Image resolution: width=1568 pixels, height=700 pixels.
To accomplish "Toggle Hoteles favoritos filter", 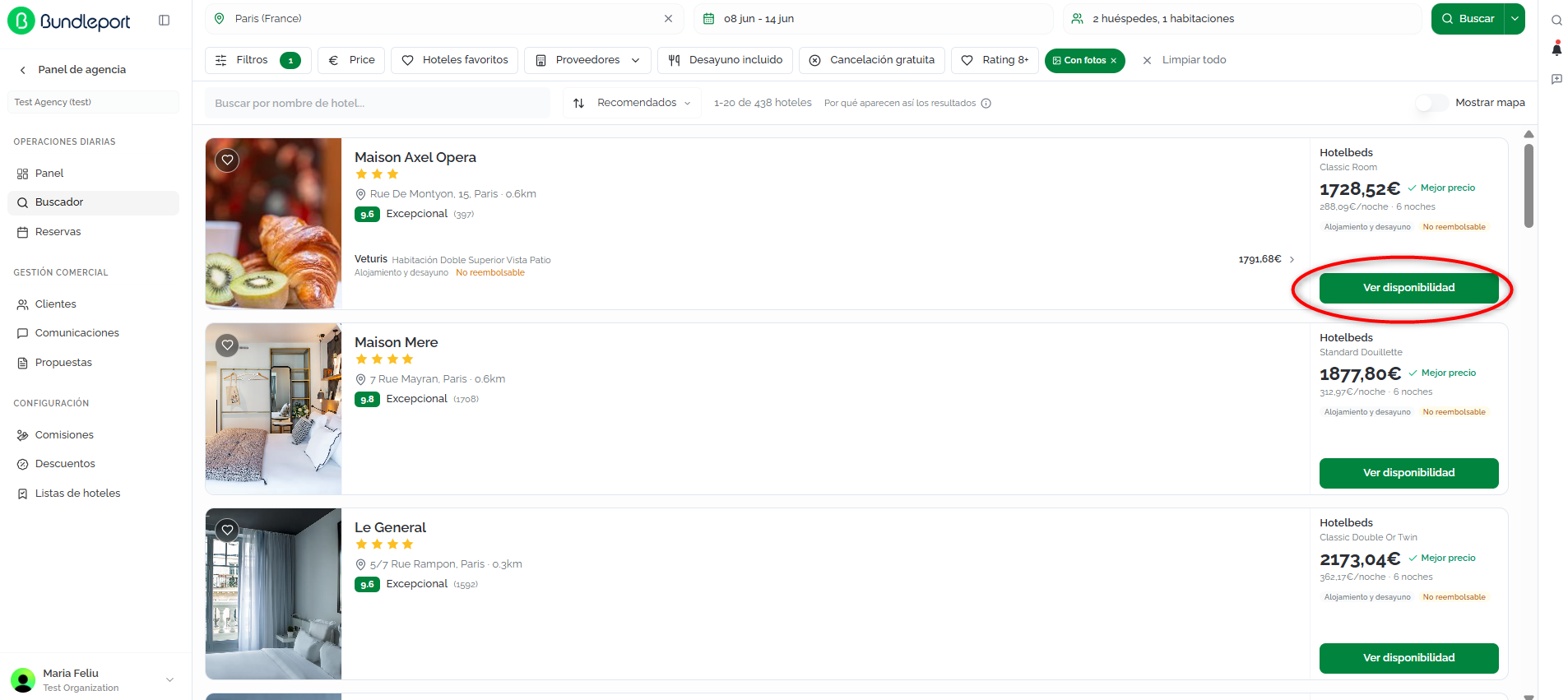I will point(454,60).
